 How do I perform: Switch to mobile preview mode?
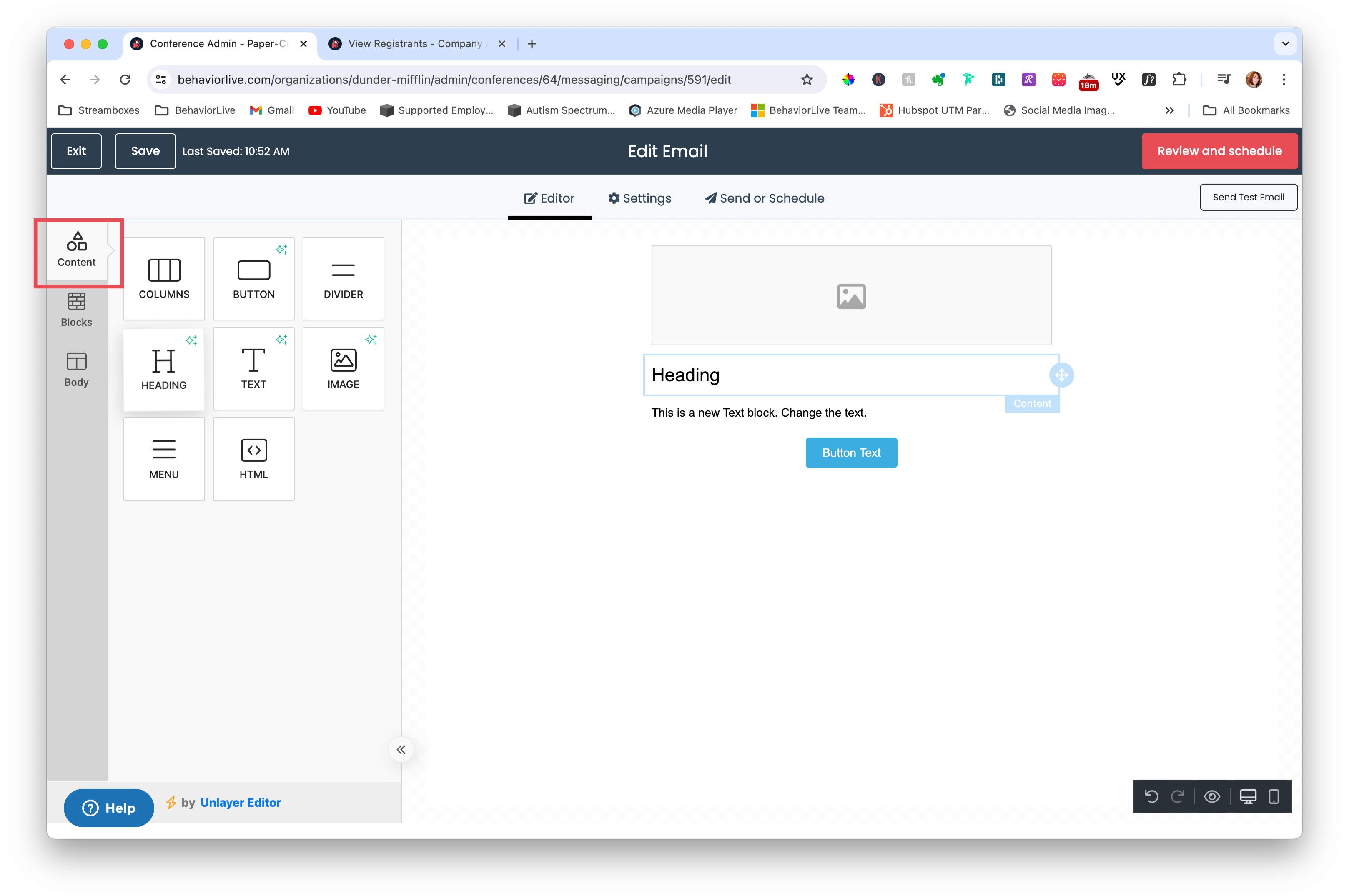pos(1274,796)
